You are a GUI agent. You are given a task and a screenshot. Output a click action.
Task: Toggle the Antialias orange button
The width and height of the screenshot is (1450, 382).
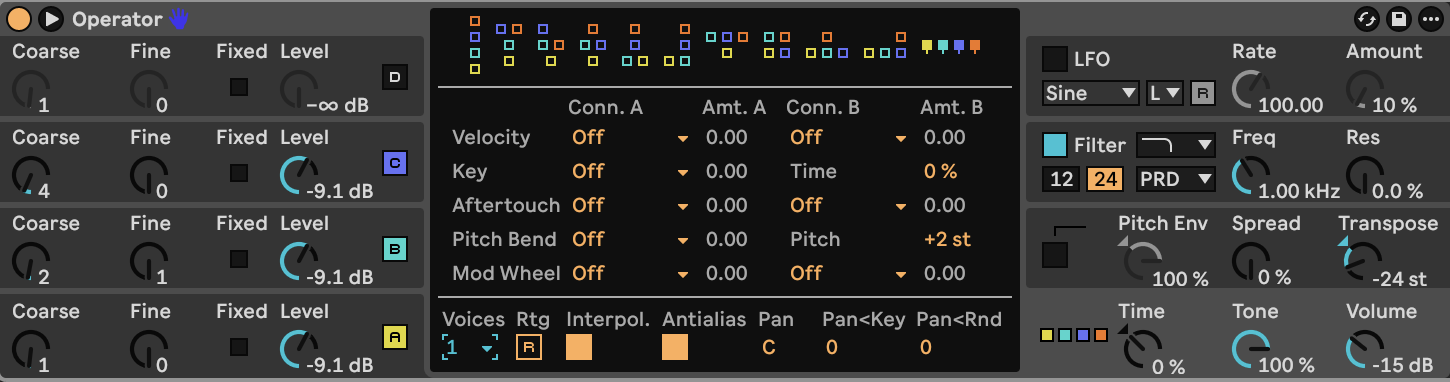click(x=675, y=347)
